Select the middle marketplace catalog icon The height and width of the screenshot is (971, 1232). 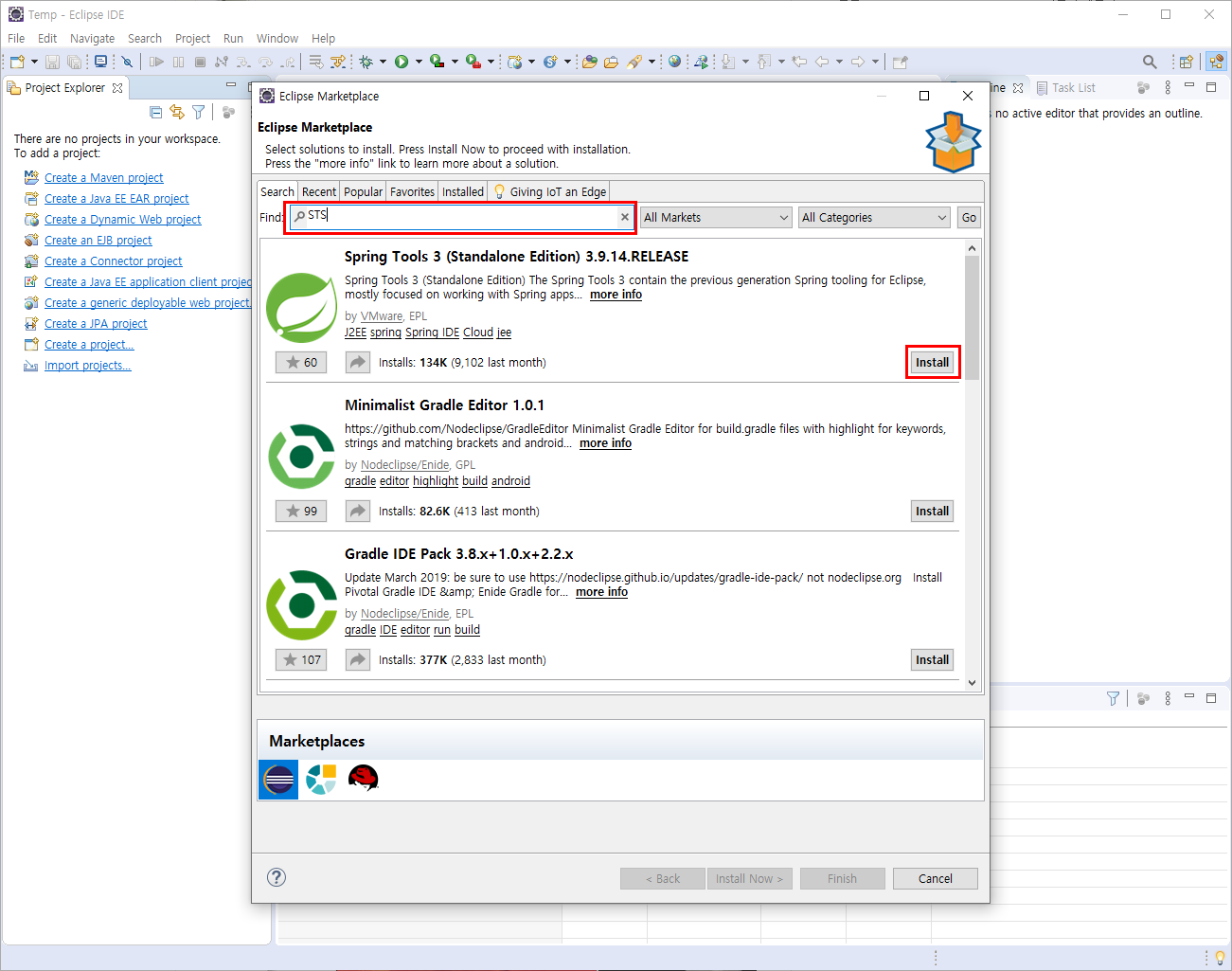click(x=321, y=779)
